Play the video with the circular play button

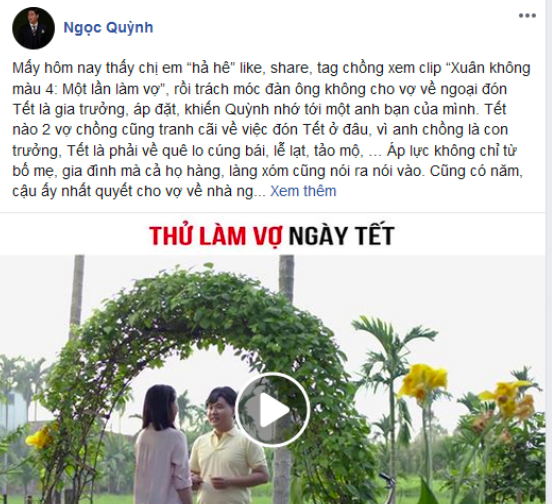(273, 409)
